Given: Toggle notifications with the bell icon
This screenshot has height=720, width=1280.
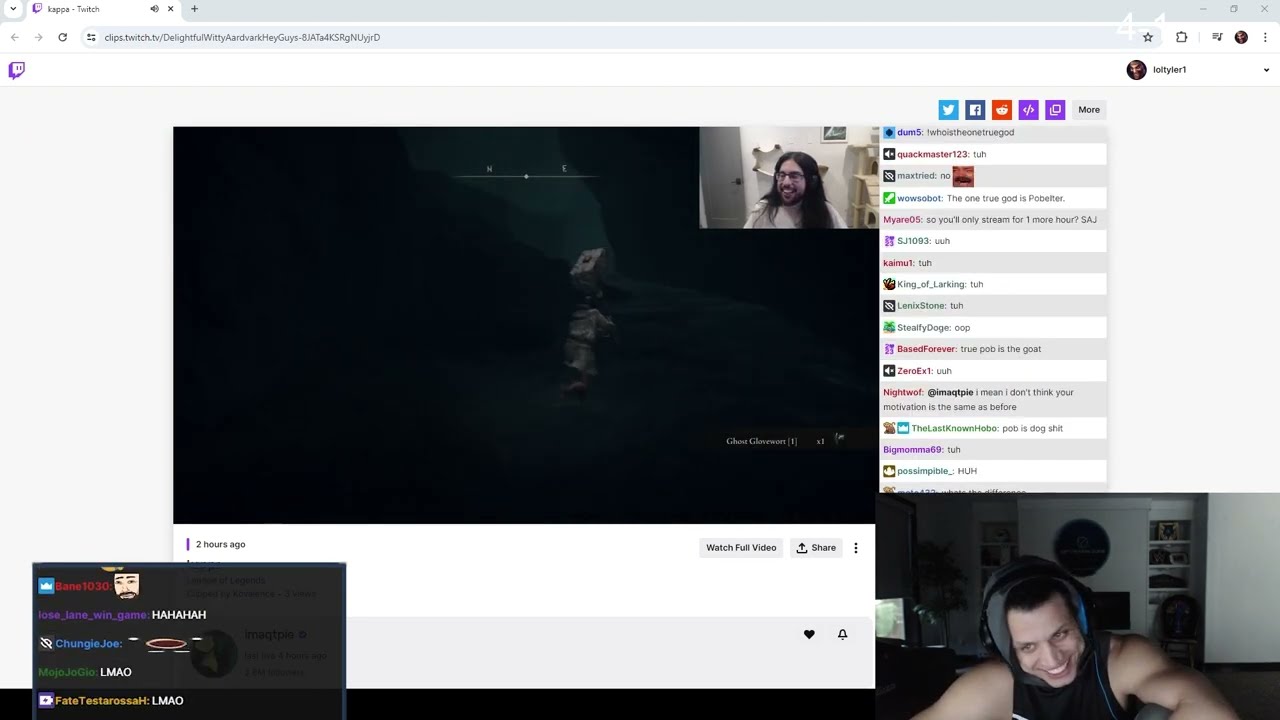Looking at the screenshot, I should click(842, 634).
